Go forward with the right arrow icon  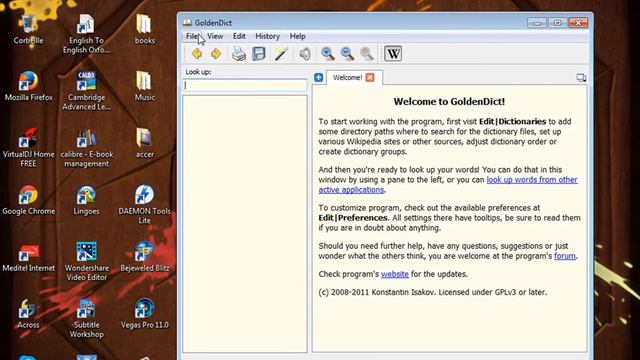(216, 53)
